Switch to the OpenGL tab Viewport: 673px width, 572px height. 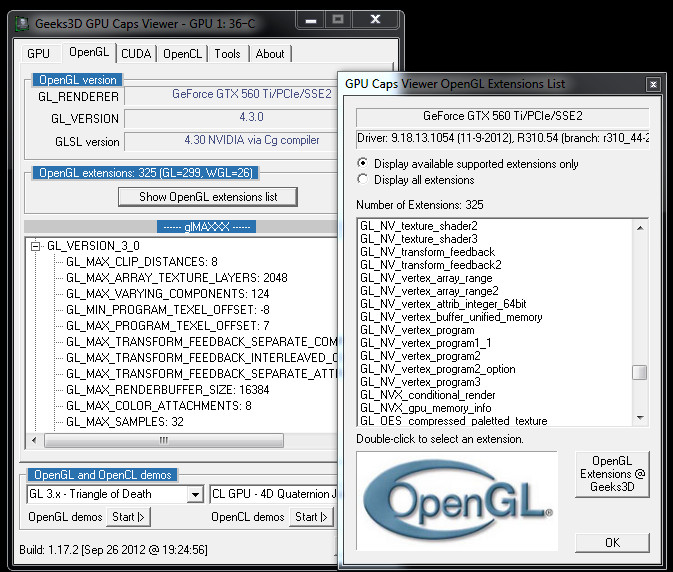tap(89, 52)
